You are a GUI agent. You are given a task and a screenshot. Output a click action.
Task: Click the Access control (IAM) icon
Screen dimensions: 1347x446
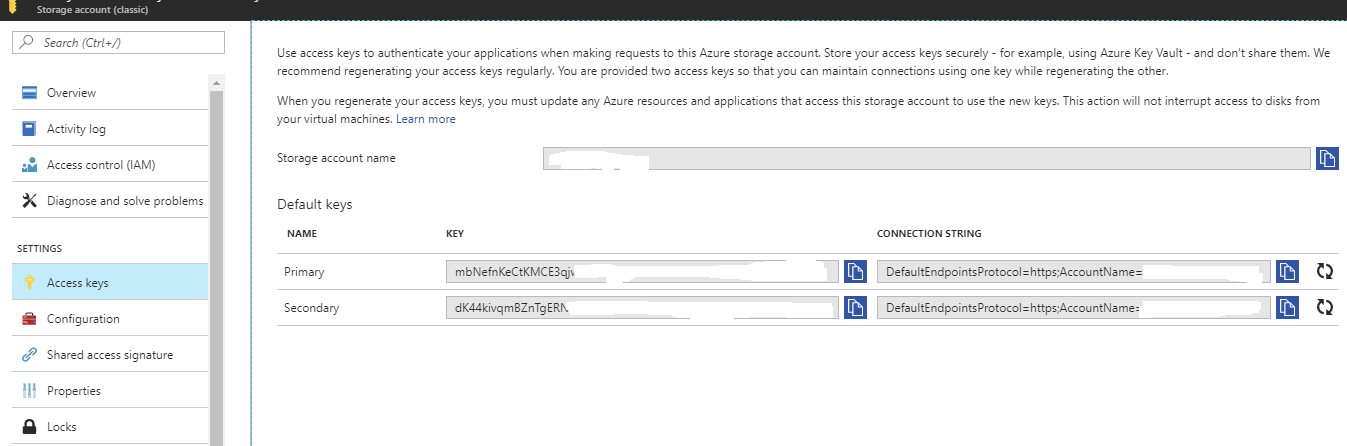(x=29, y=165)
